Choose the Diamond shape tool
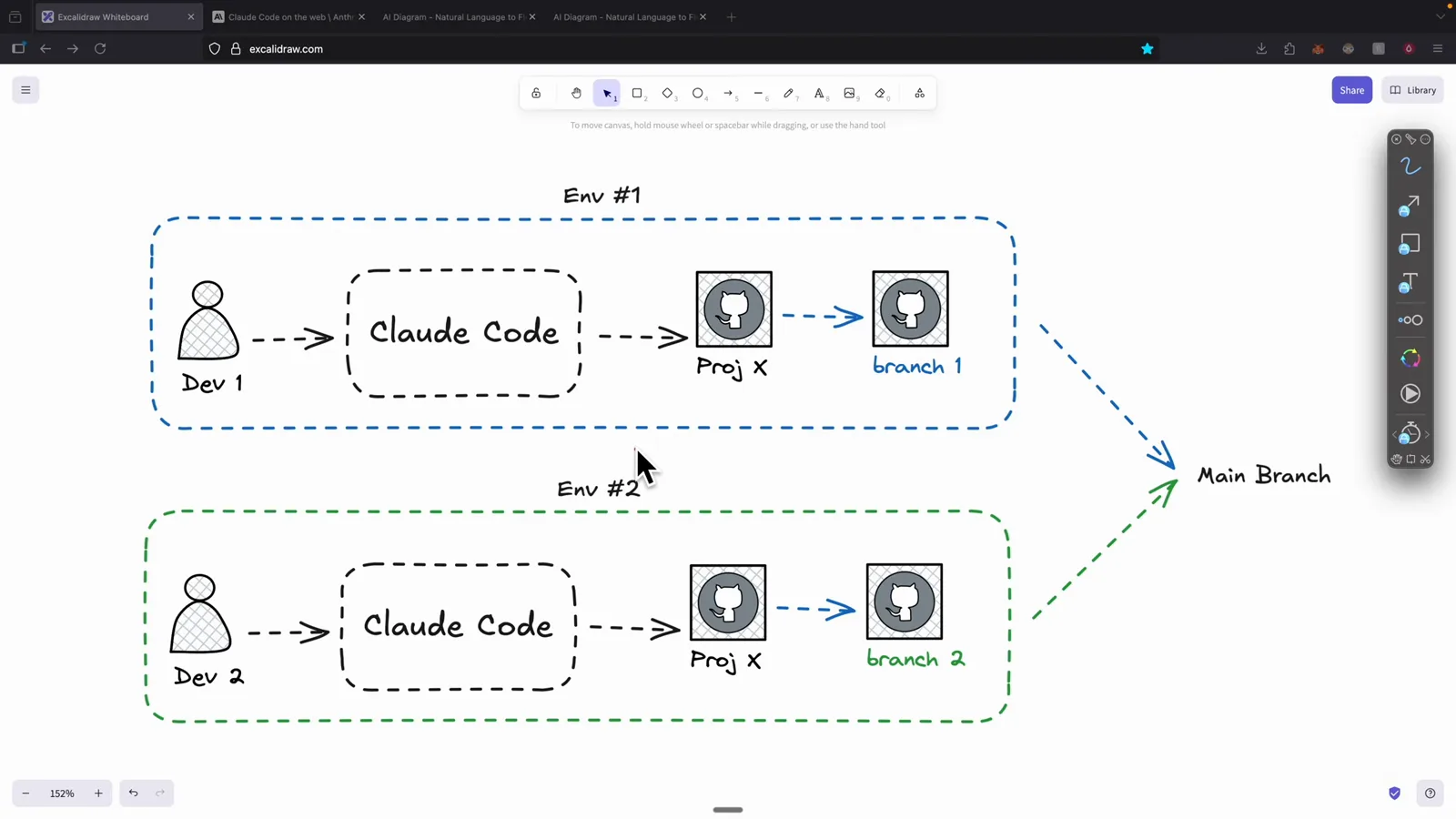This screenshot has width=1456, height=819. 668,94
